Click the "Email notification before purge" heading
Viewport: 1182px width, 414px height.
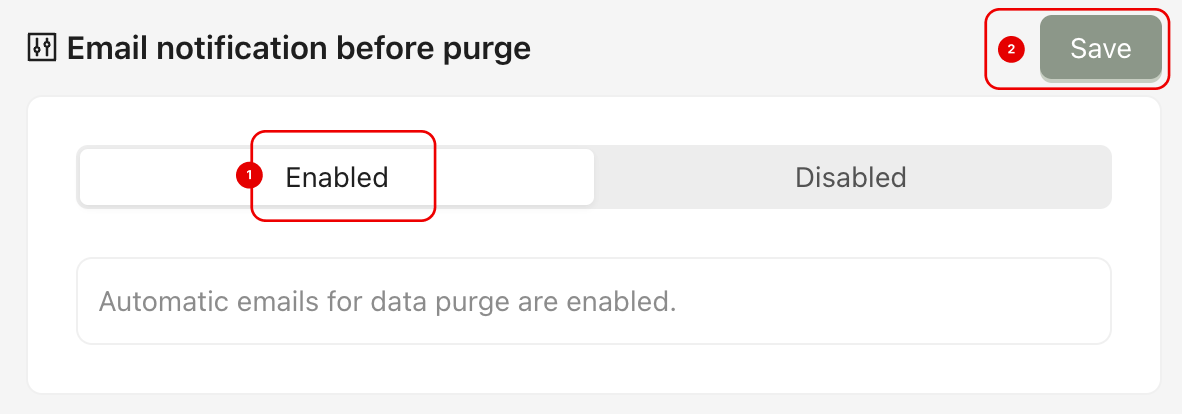click(298, 47)
